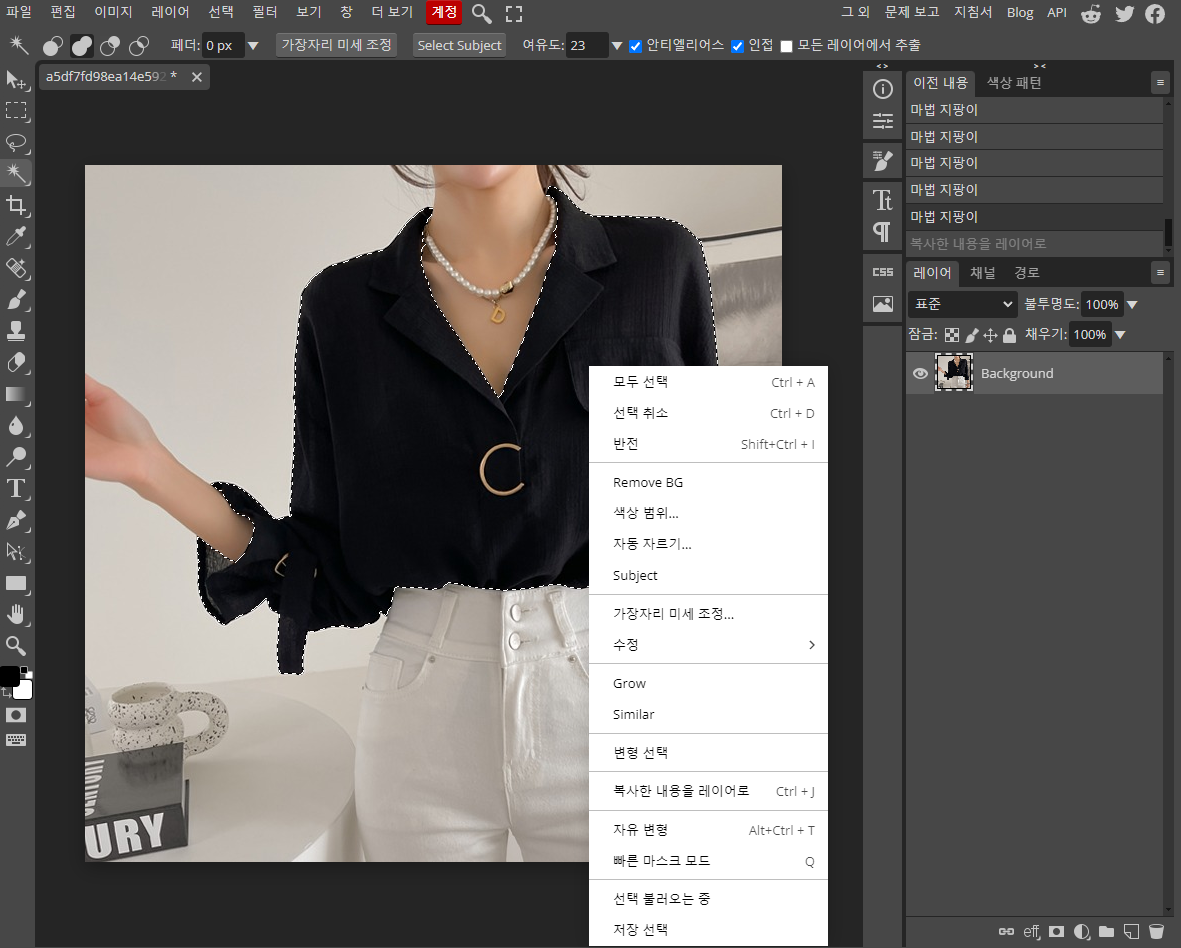
Task: Select the Crop tool
Action: (17, 205)
